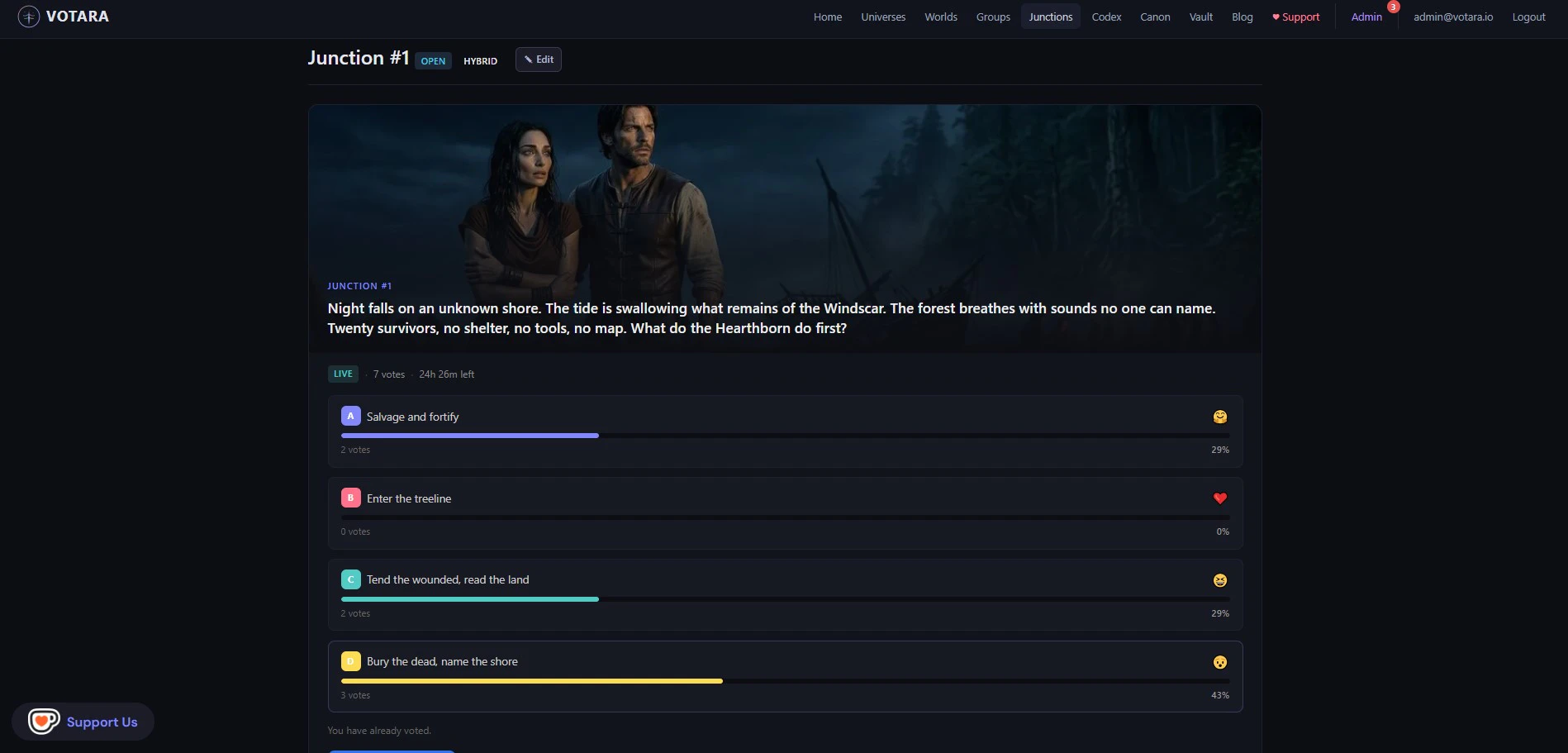Click the Ko-fi cup icon in Support Us
The height and width of the screenshot is (753, 1568).
(44, 722)
